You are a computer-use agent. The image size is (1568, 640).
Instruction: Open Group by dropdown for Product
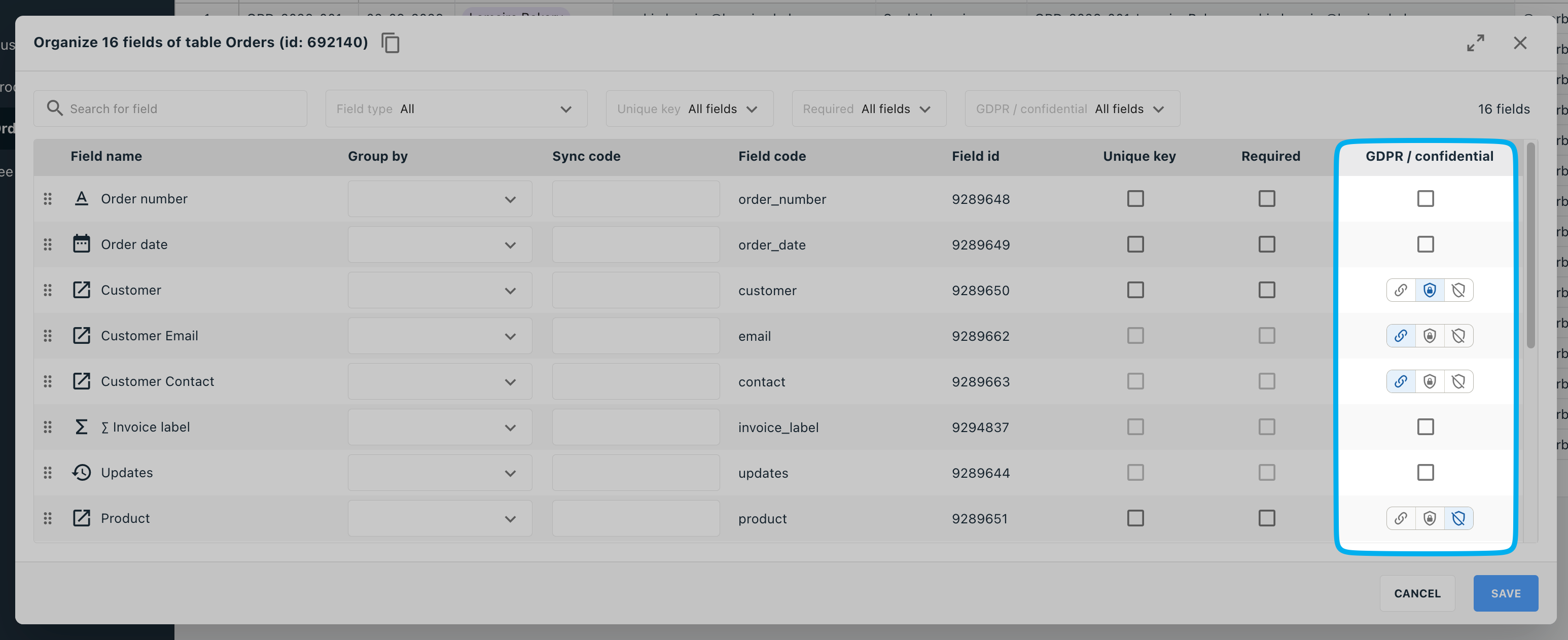[x=440, y=518]
